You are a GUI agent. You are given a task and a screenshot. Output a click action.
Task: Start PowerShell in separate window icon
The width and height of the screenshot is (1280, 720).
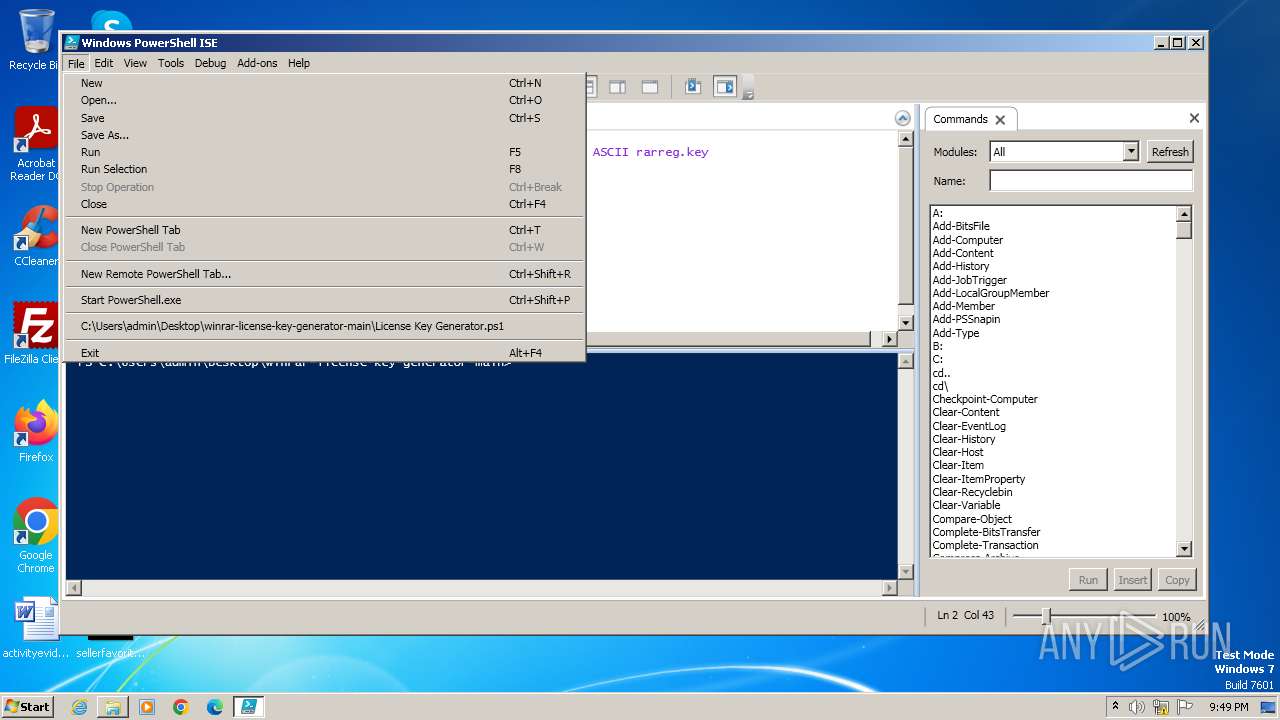pyautogui.click(x=693, y=88)
